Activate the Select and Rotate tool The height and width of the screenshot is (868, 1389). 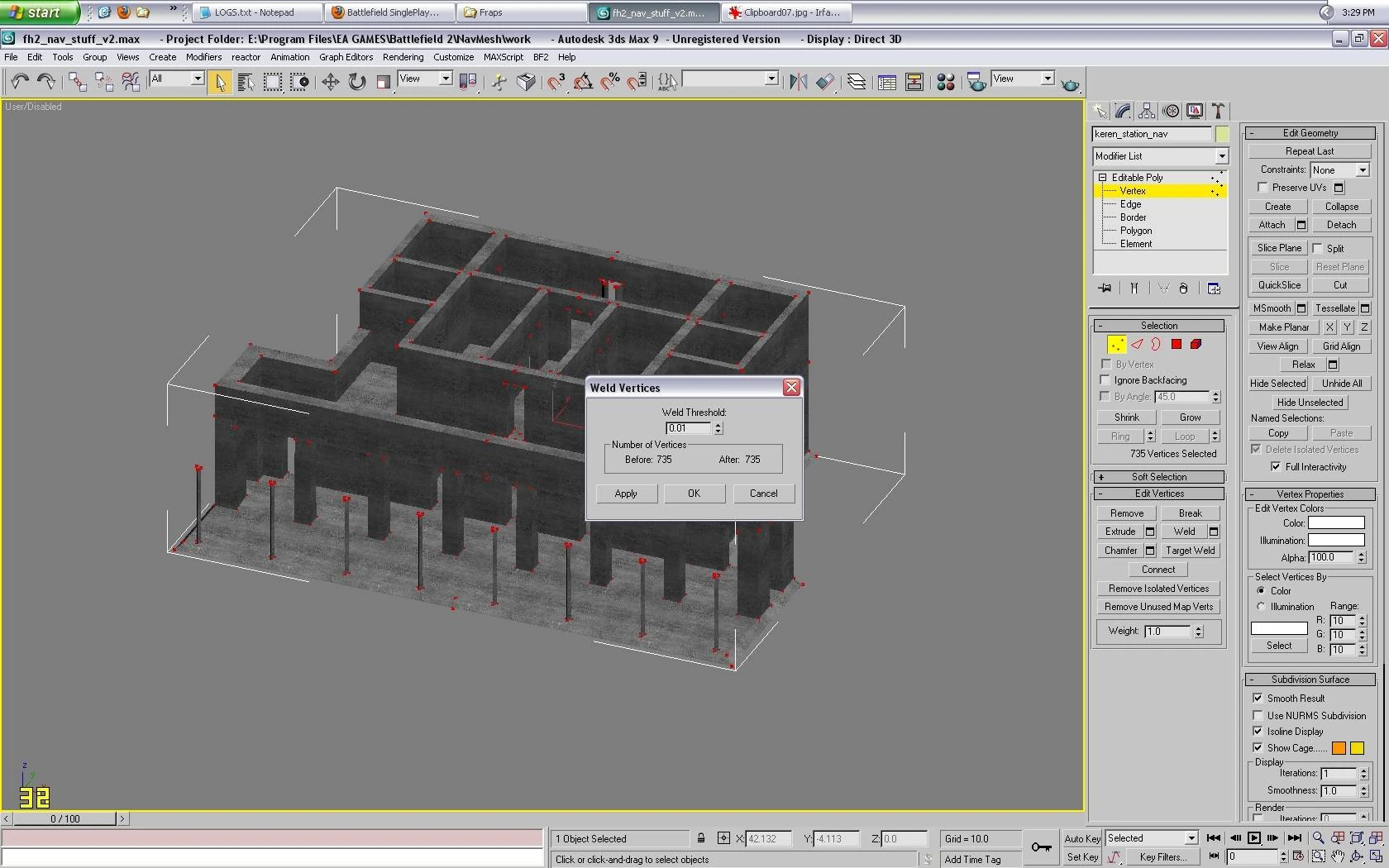[x=356, y=81]
